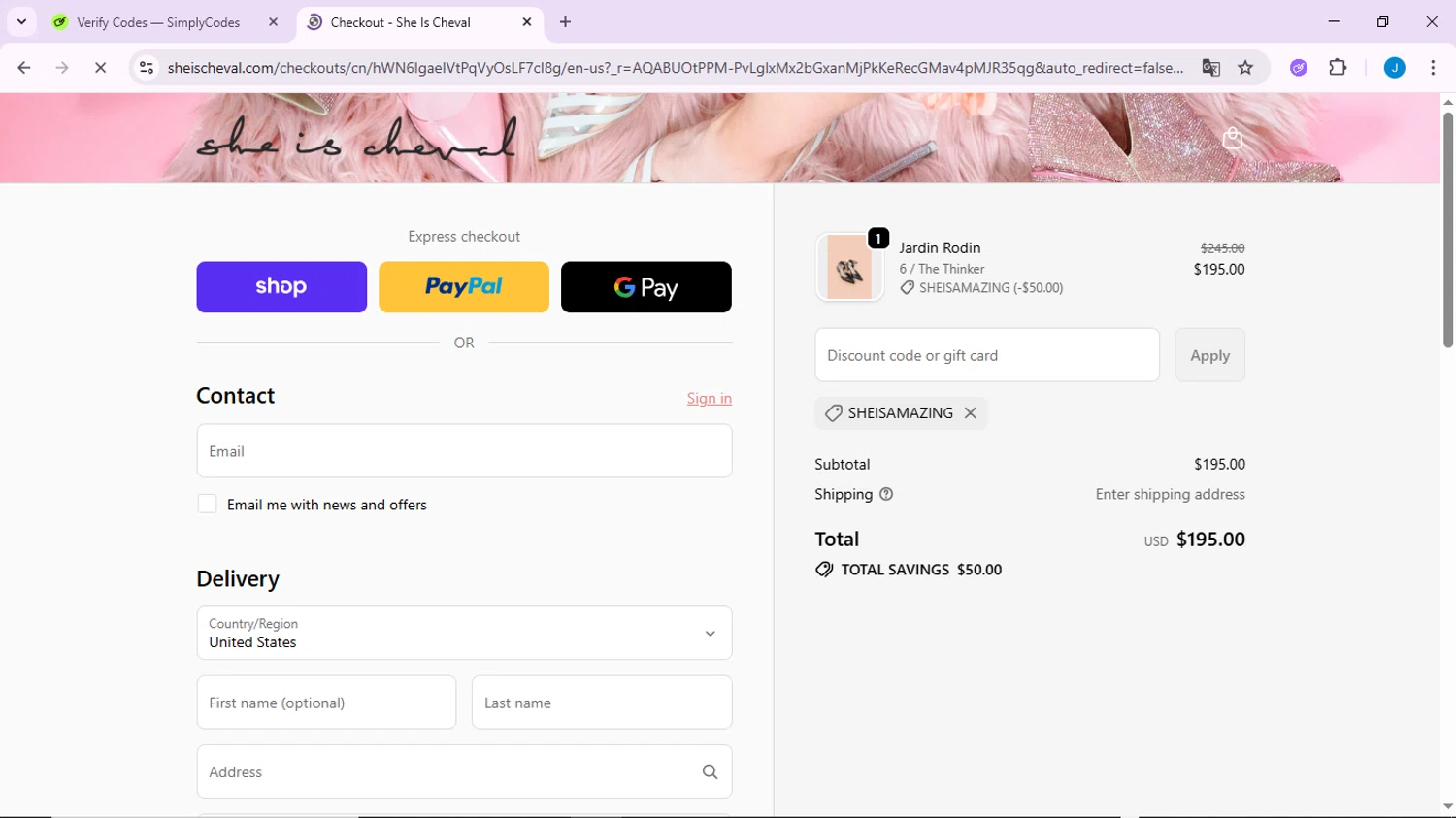Open the translate page icon
The image size is (1456, 818).
(x=1210, y=68)
